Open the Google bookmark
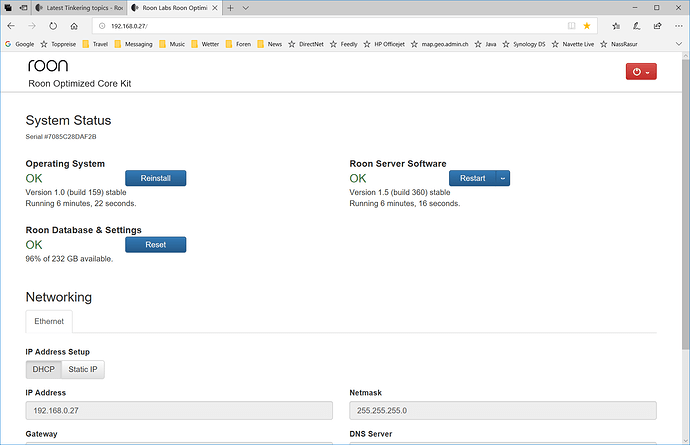 (x=20, y=44)
